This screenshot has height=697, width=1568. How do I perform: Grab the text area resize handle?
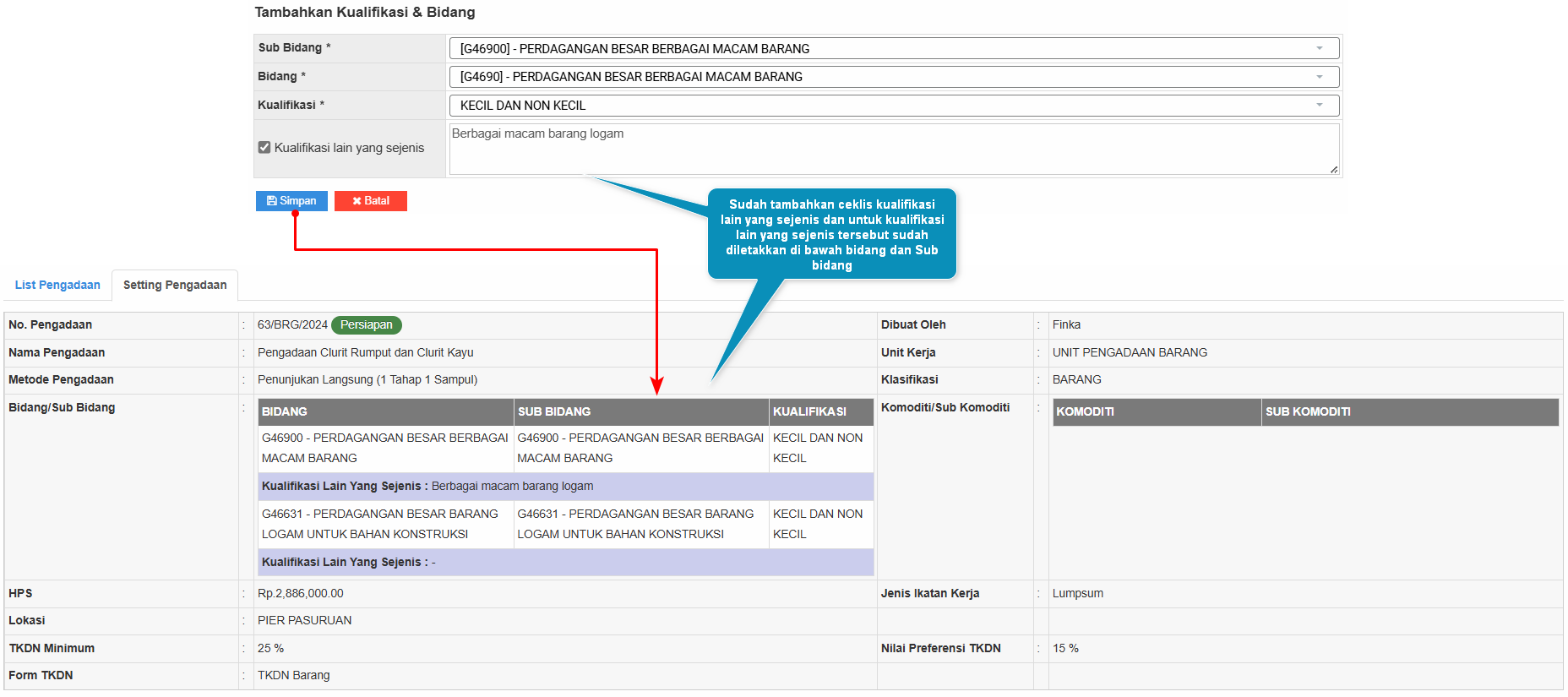coord(1333,170)
